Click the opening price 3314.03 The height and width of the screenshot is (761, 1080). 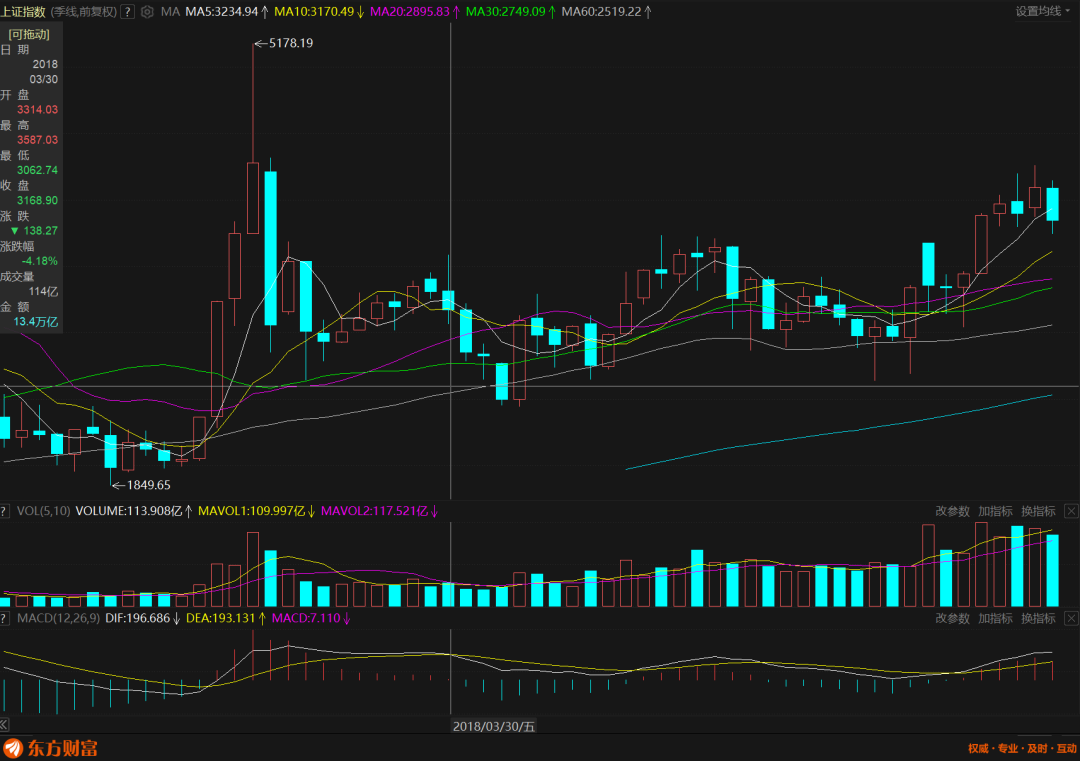tap(37, 110)
